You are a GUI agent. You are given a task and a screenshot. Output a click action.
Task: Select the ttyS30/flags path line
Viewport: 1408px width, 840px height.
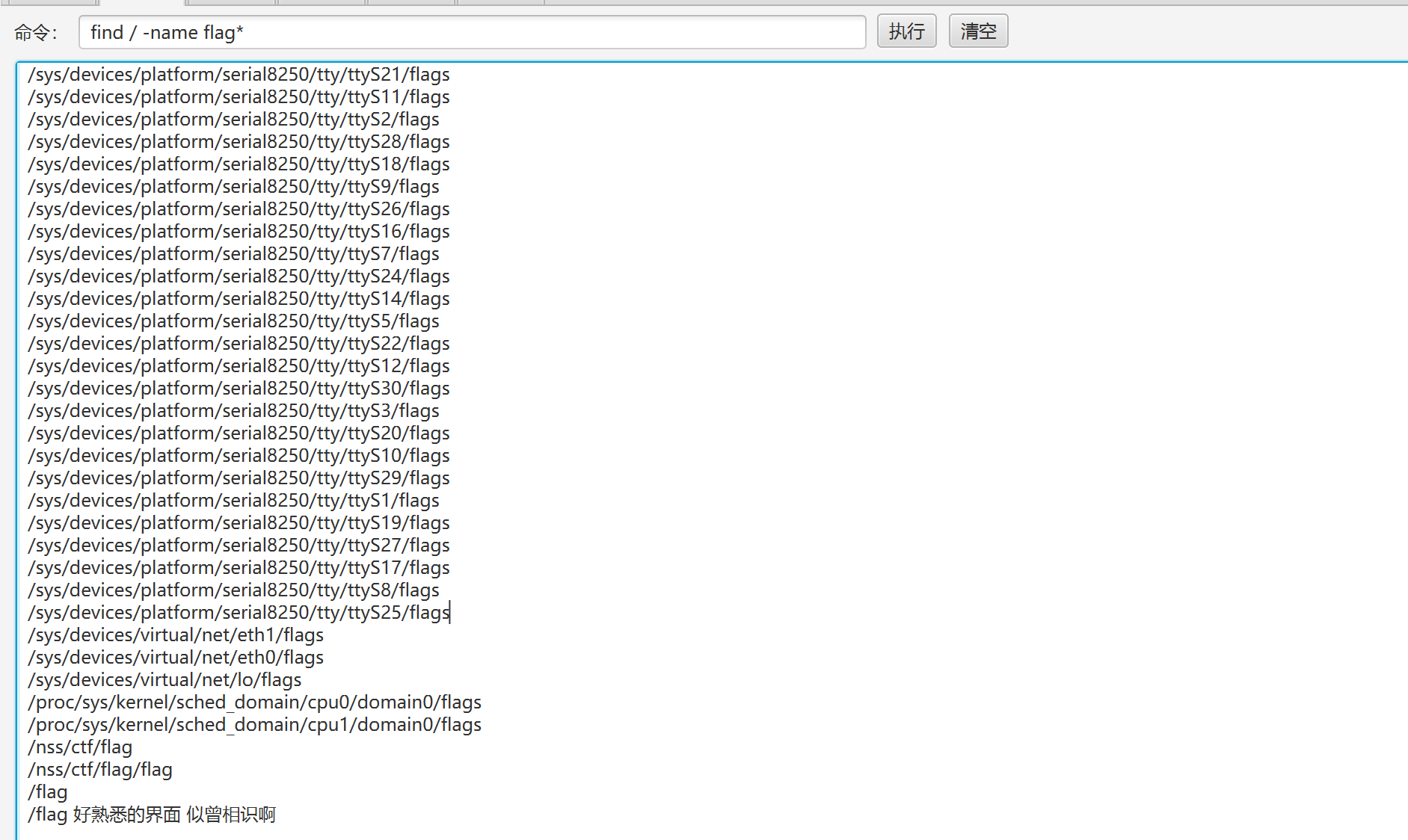[239, 389]
